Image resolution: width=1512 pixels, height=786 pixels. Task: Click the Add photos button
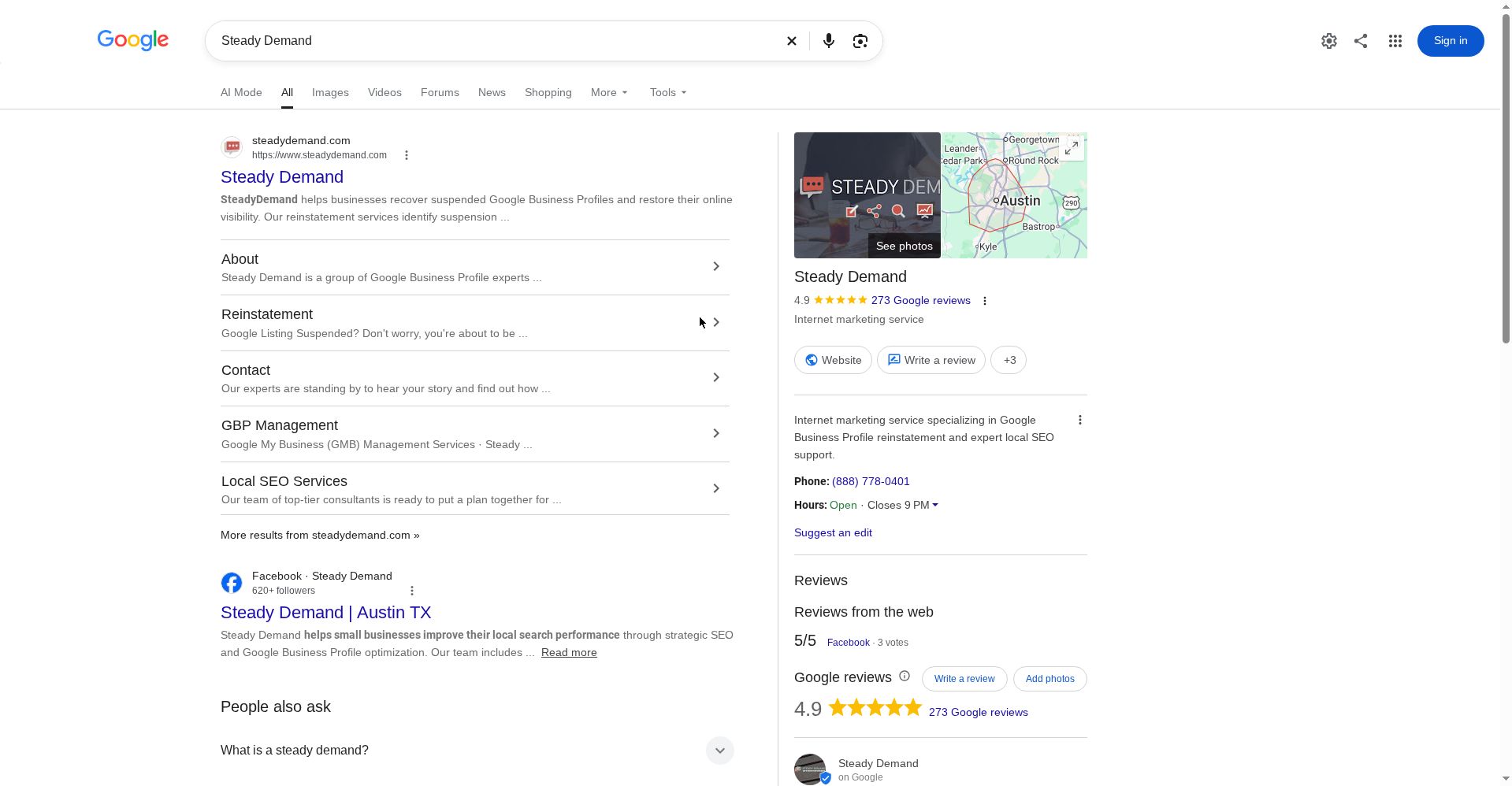pos(1050,679)
